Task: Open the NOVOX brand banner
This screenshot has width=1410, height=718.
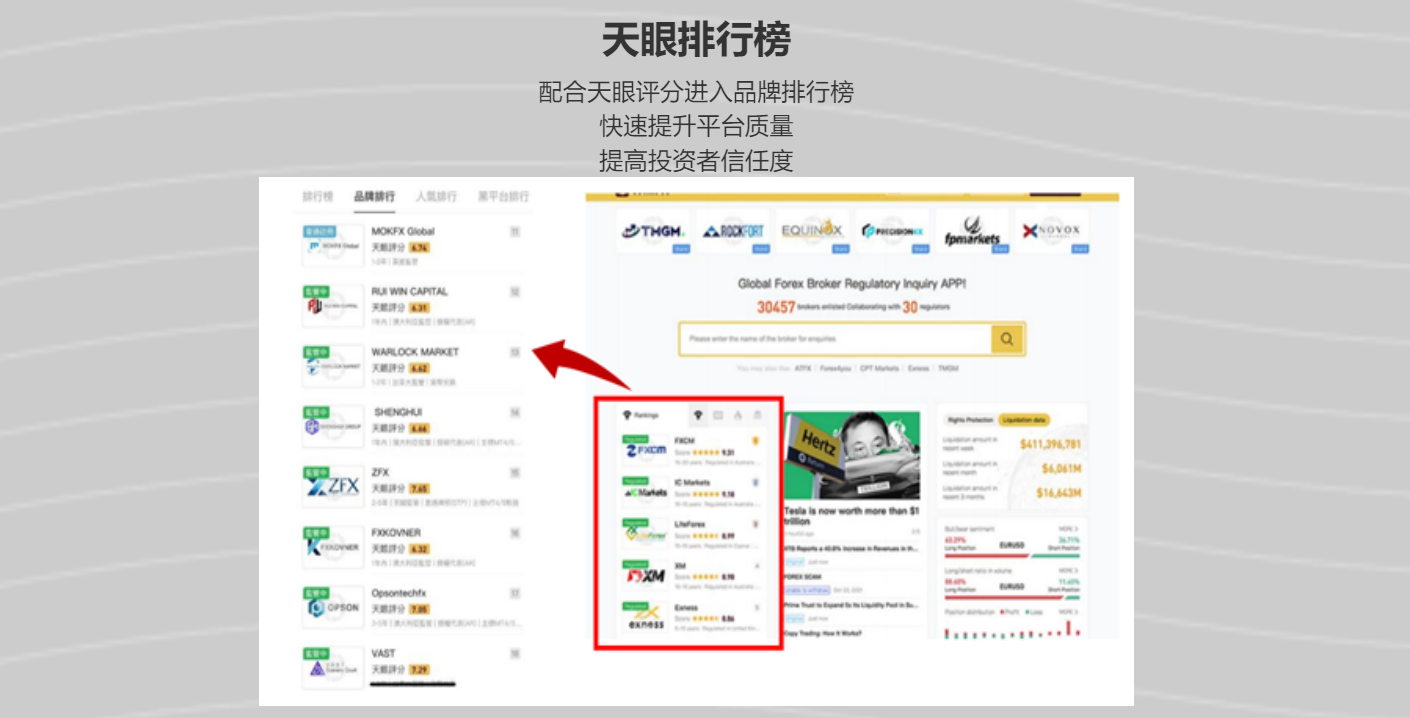Action: click(x=1052, y=231)
